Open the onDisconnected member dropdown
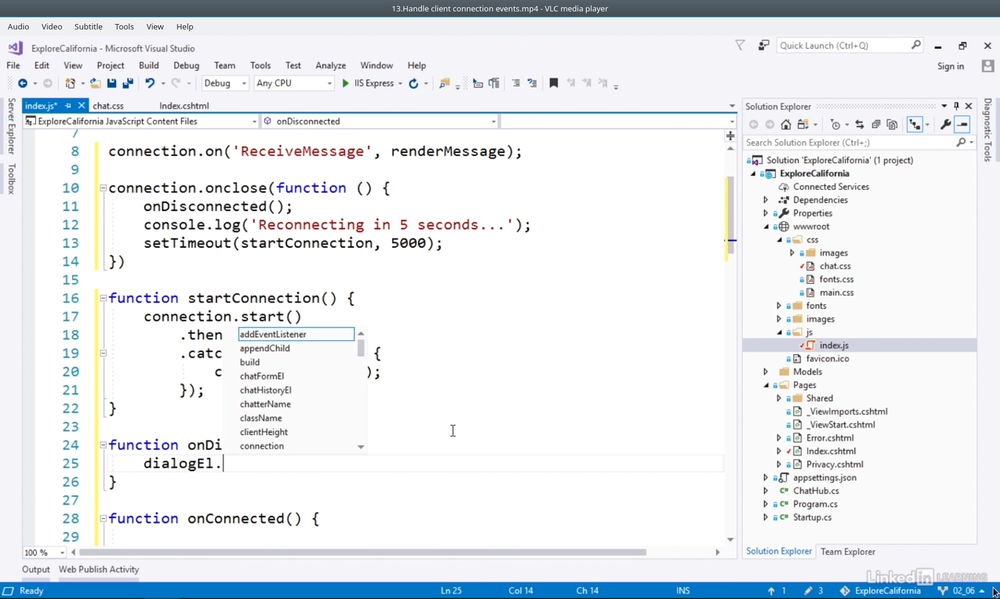1000x599 pixels. 379,121
